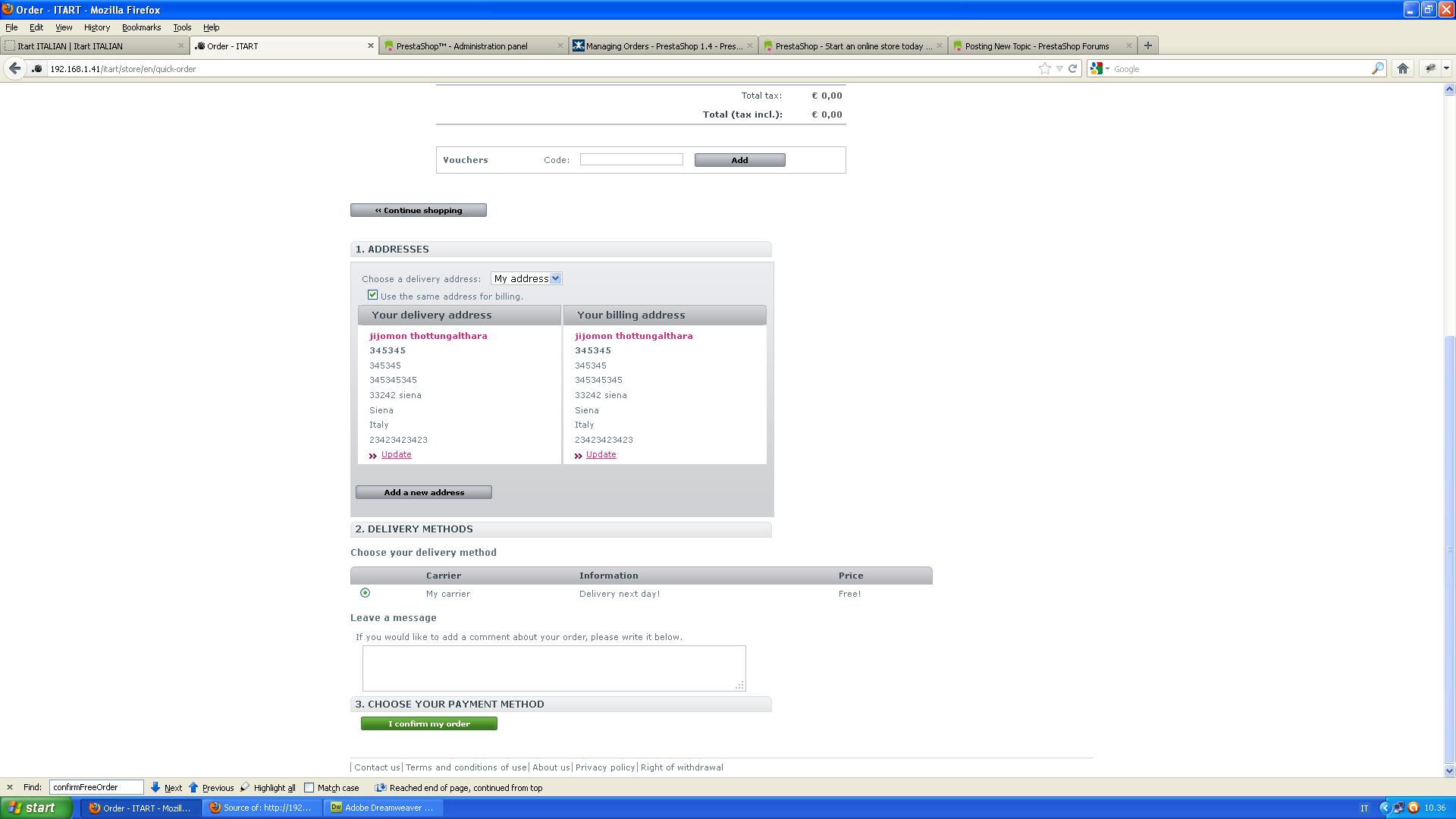Open the delivery address dropdown
This screenshot has height=819, width=1456.
click(526, 278)
